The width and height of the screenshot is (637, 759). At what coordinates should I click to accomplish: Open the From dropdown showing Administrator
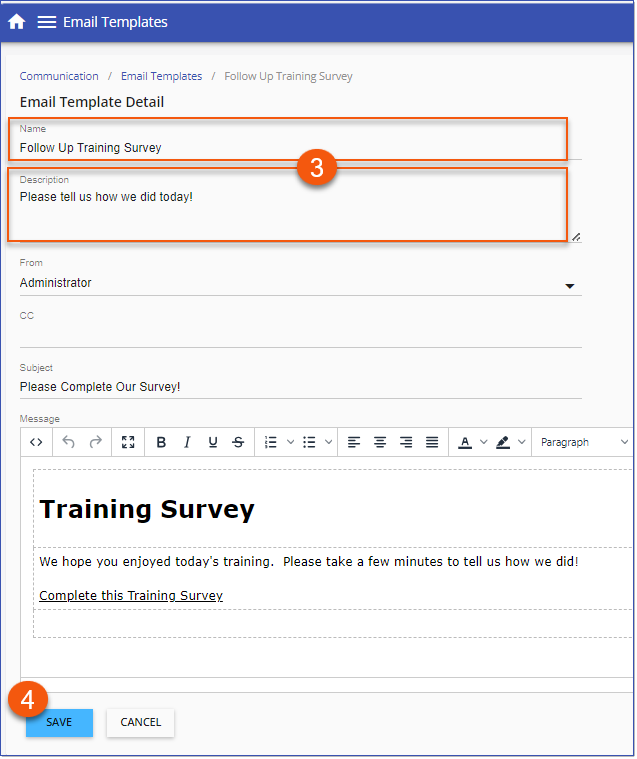(x=301, y=283)
